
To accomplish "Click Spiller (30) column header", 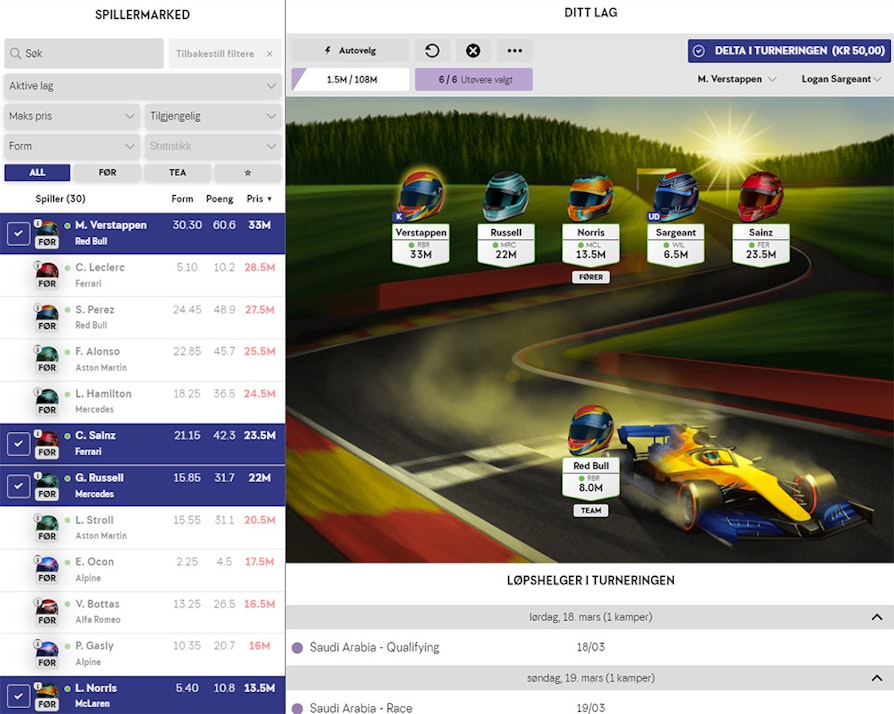I will pos(60,199).
